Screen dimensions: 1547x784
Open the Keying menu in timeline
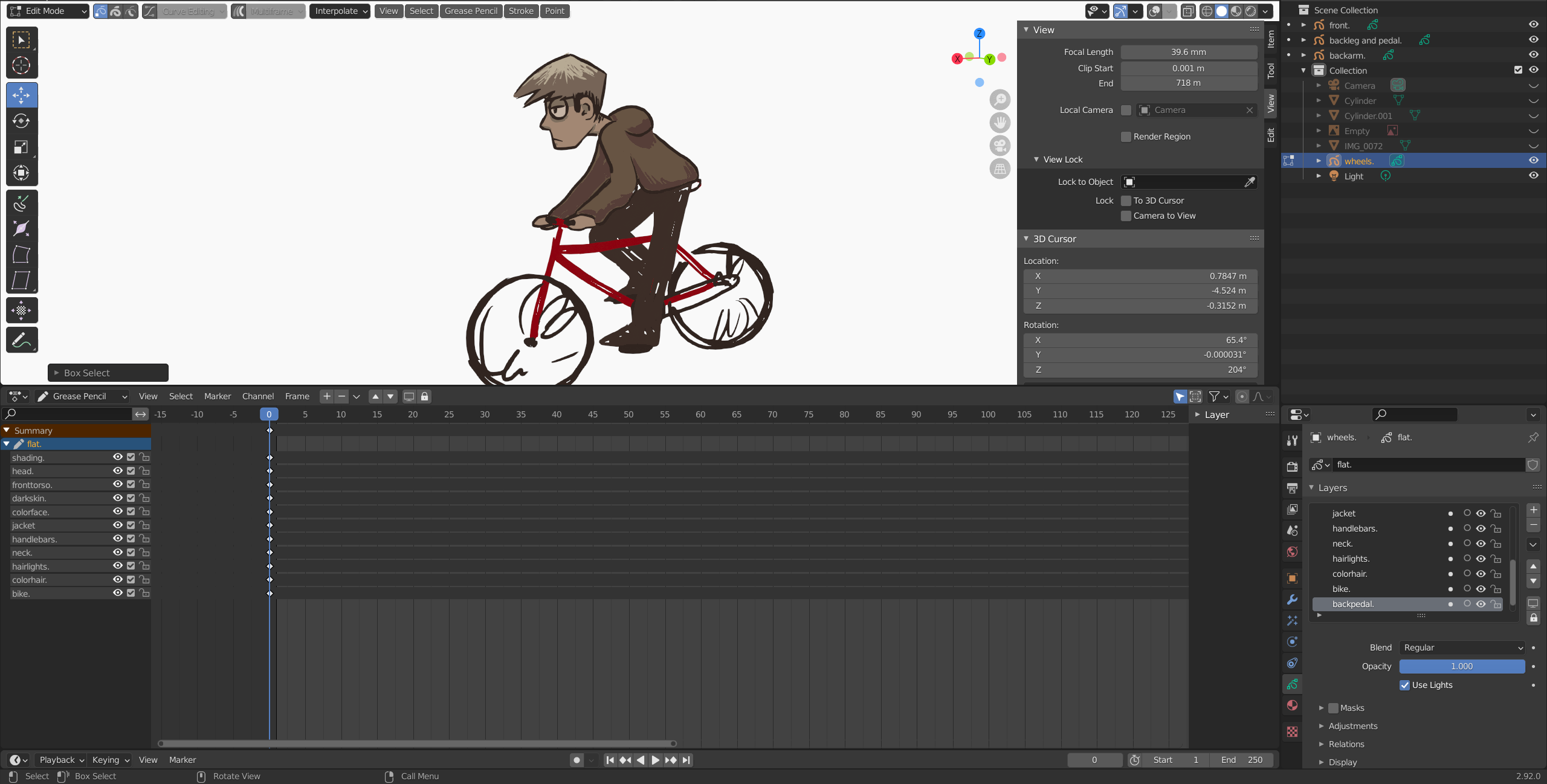click(x=111, y=760)
